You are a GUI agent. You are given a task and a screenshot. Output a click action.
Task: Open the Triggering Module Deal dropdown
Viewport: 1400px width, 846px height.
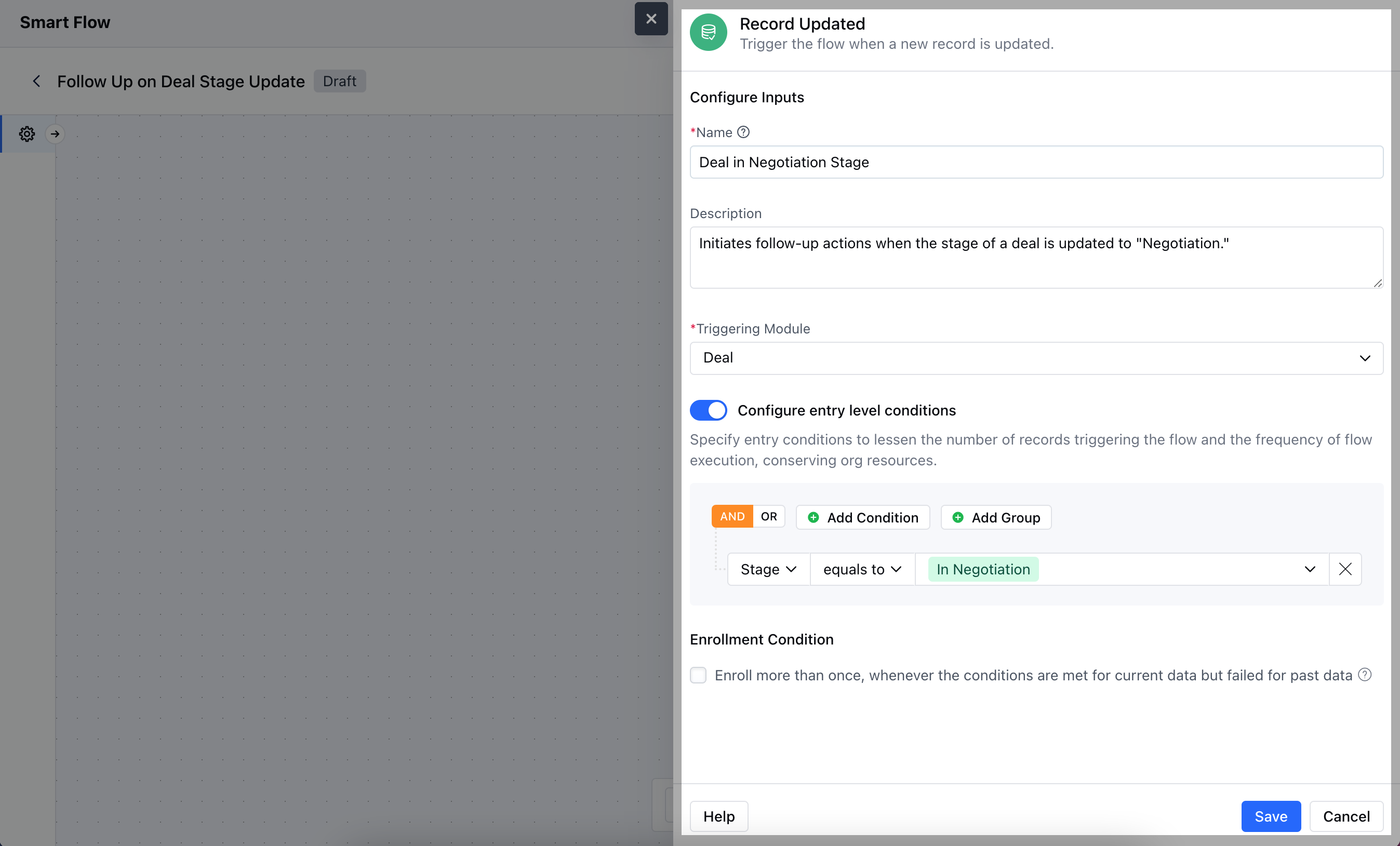(1036, 358)
